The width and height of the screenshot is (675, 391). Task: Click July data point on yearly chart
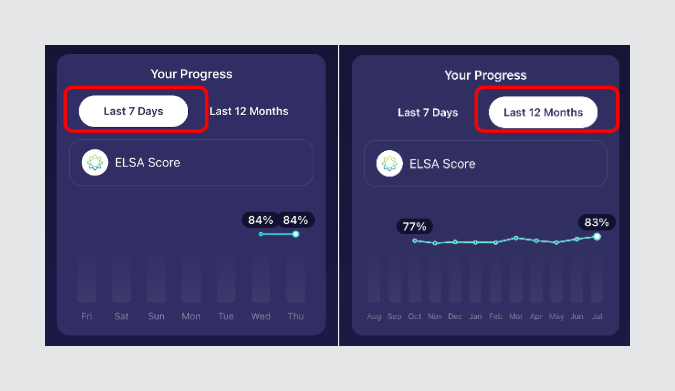[x=597, y=236]
